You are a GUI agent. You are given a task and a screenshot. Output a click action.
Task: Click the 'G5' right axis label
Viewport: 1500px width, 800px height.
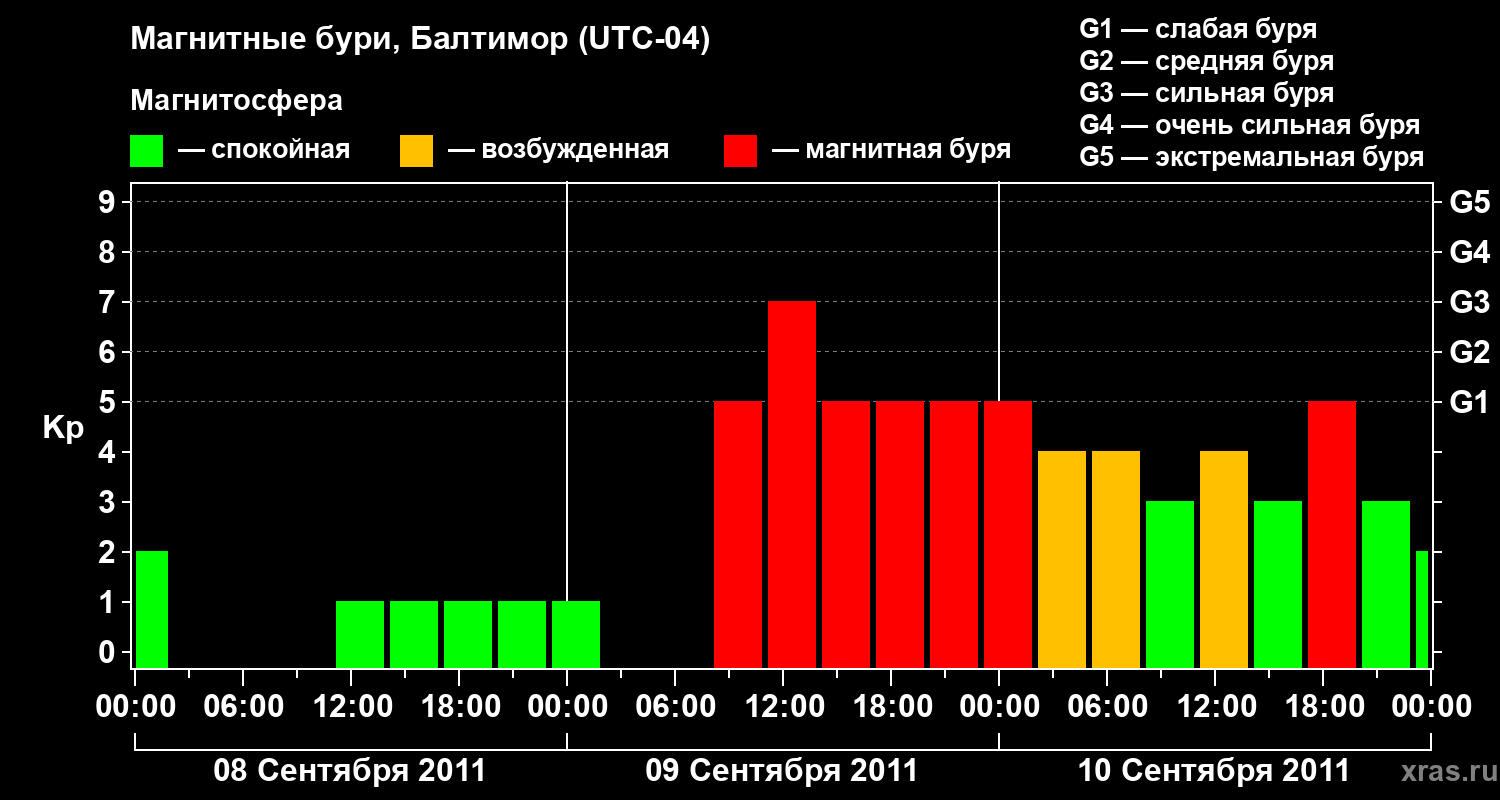click(x=1470, y=202)
